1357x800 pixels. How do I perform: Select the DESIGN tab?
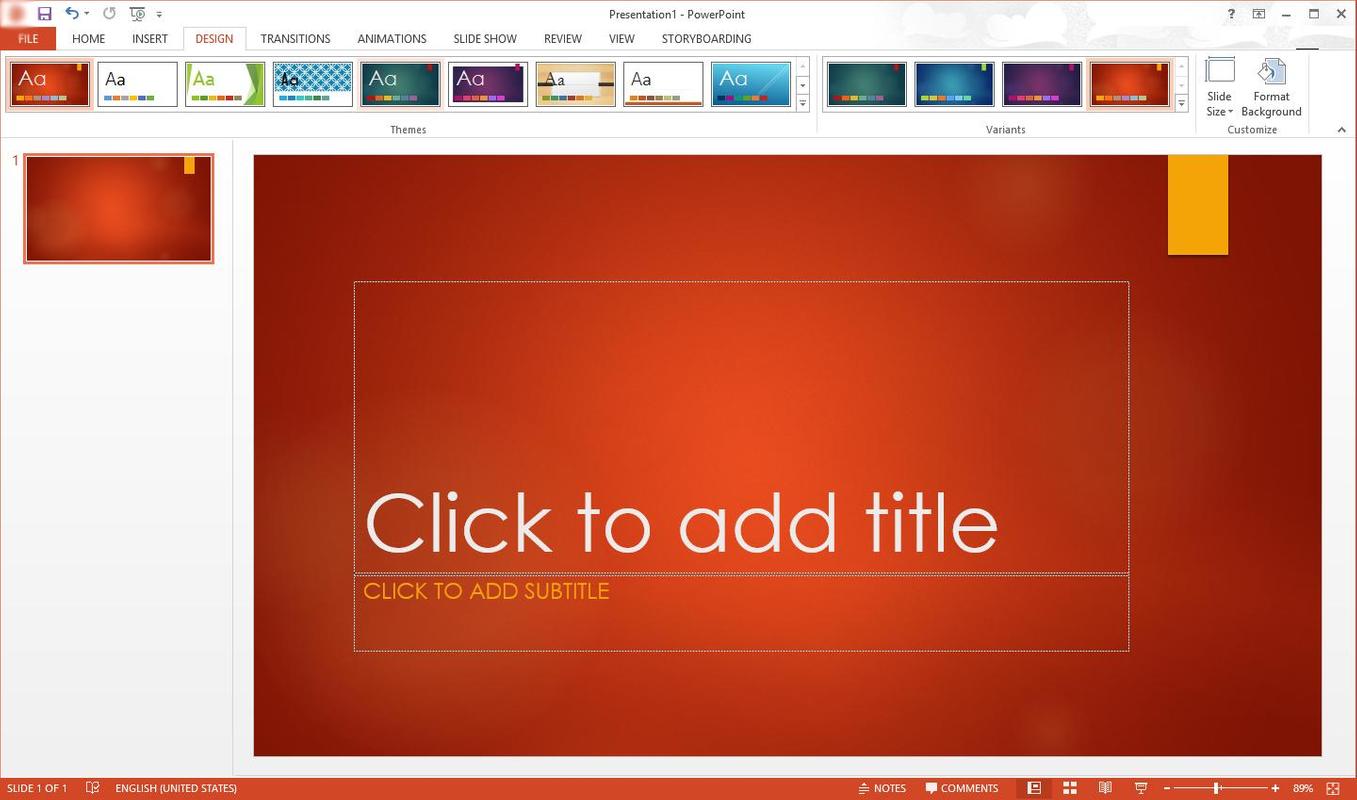(x=214, y=39)
